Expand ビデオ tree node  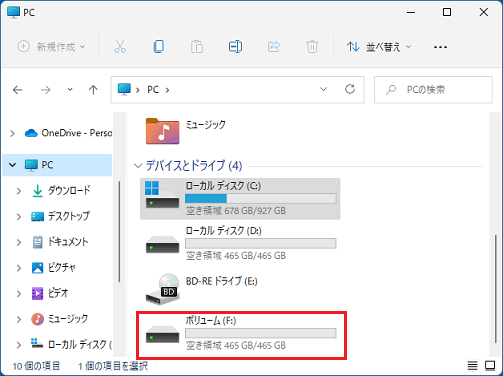click(x=19, y=294)
